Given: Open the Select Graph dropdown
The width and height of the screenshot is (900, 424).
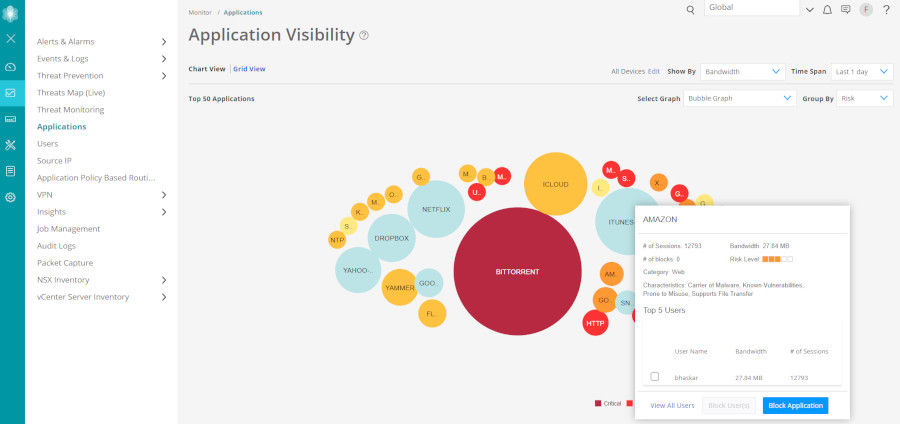Looking at the screenshot, I should (740, 99).
